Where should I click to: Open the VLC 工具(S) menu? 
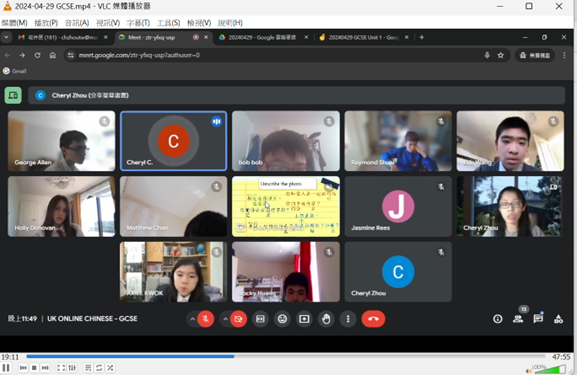168,23
